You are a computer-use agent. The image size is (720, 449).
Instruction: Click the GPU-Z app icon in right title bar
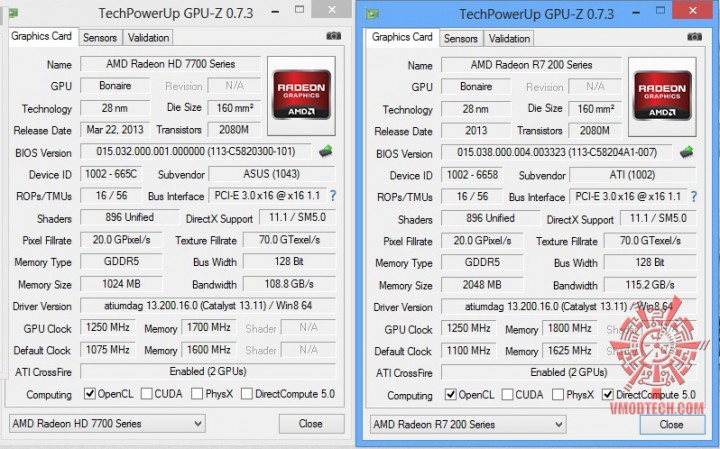pos(372,14)
